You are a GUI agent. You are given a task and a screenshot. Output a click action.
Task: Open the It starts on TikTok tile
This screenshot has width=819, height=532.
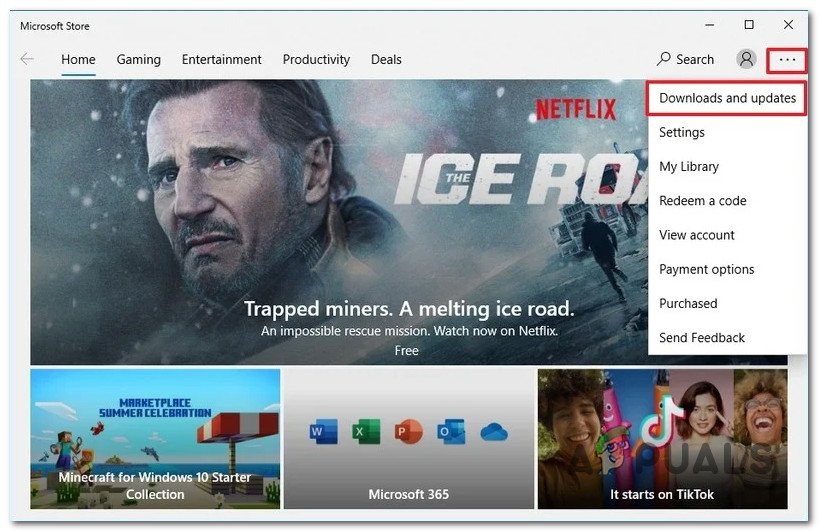click(x=662, y=438)
